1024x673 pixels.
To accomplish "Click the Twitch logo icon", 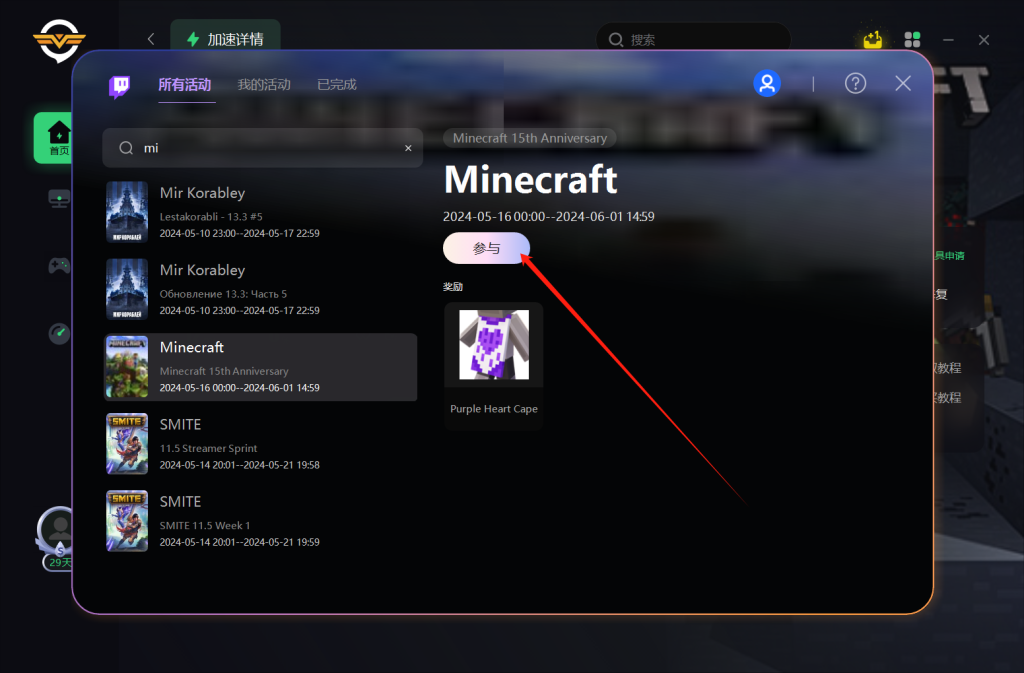I will pos(120,86).
